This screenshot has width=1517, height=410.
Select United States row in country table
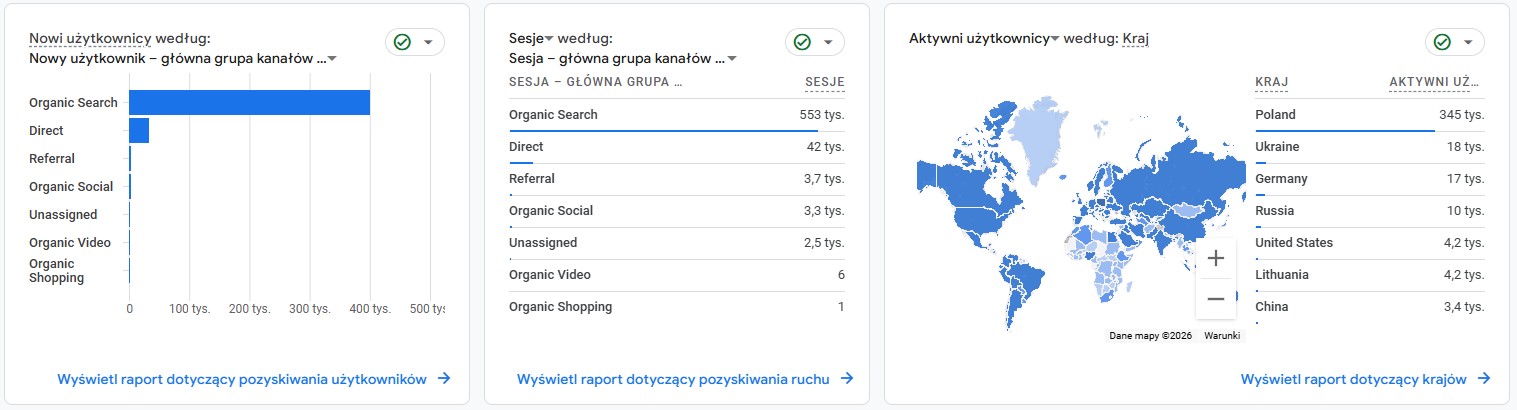[1370, 243]
